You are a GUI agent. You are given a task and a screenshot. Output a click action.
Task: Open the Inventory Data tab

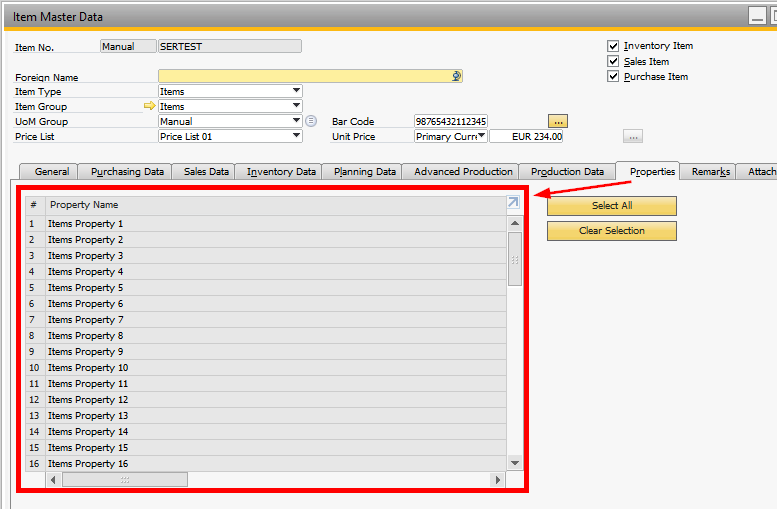pos(281,172)
